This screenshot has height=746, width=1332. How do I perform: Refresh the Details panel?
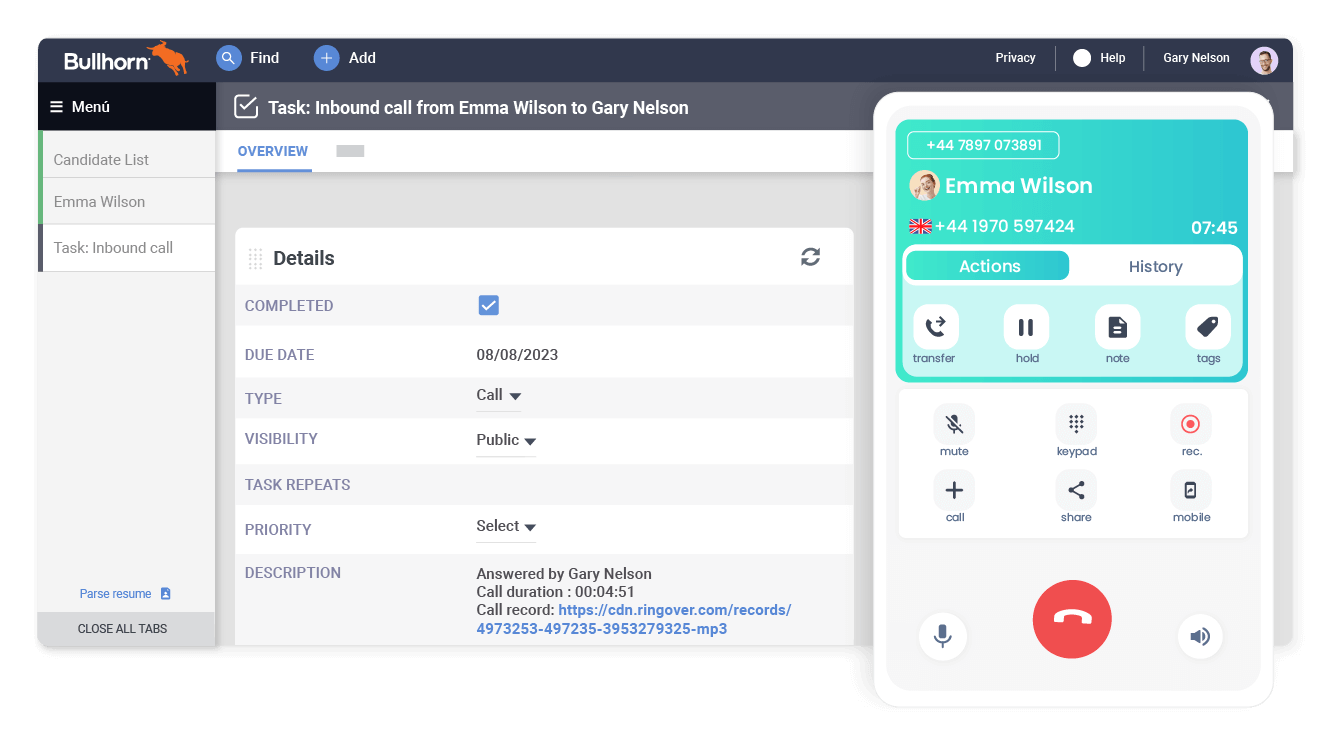[810, 257]
